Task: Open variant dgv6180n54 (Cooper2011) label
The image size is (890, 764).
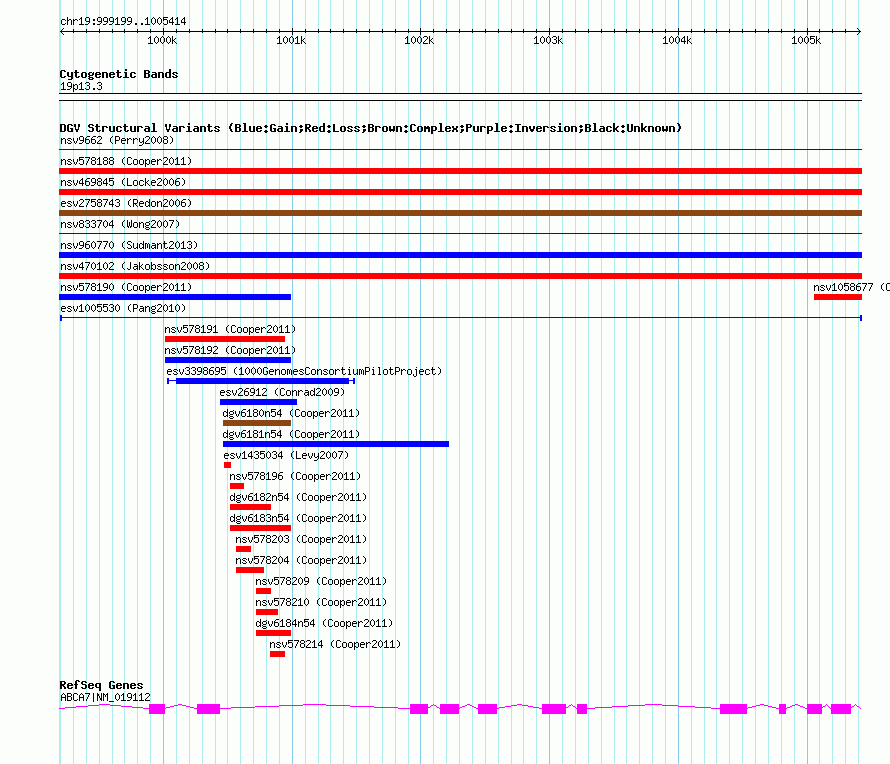Action: 291,413
